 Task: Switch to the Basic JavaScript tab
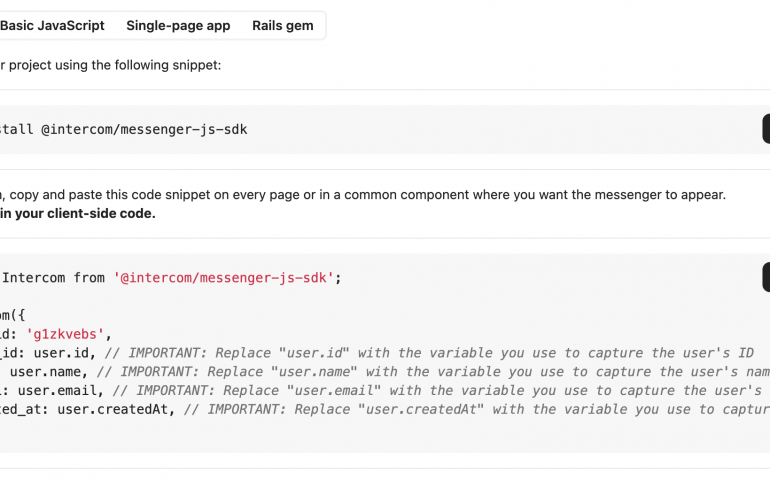click(52, 26)
